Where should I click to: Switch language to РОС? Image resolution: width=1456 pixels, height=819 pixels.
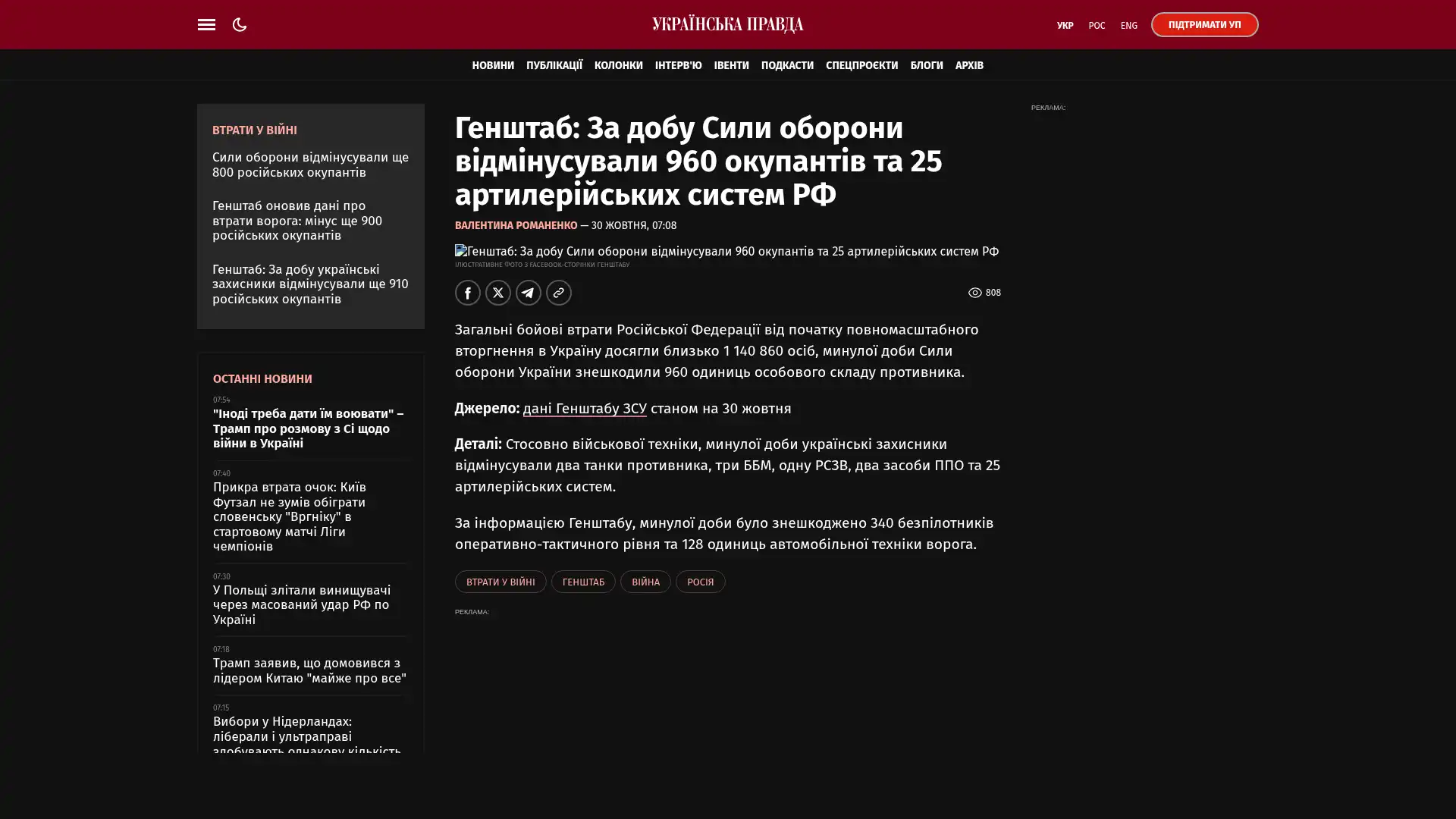click(x=1096, y=26)
